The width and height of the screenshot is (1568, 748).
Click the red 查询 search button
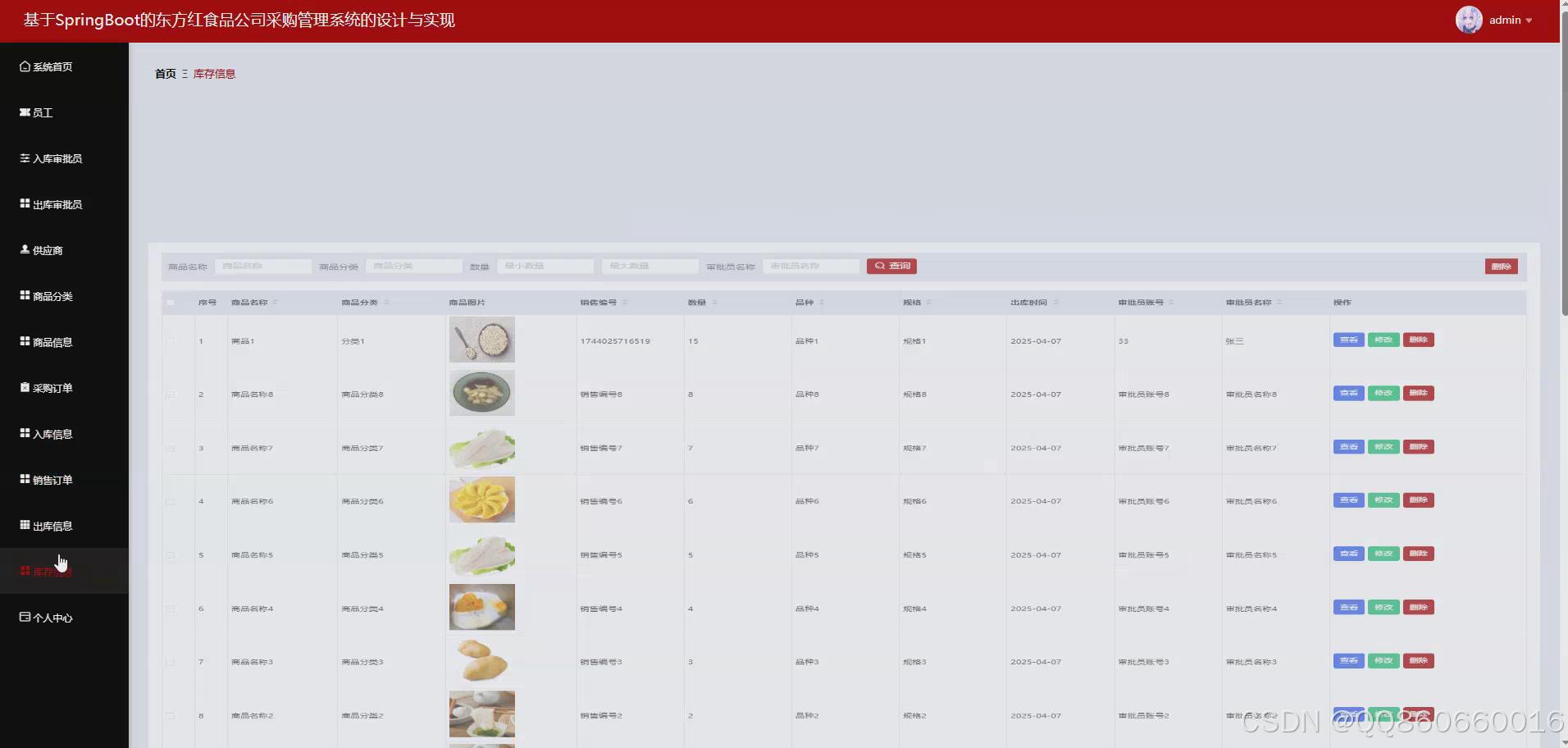(x=891, y=266)
